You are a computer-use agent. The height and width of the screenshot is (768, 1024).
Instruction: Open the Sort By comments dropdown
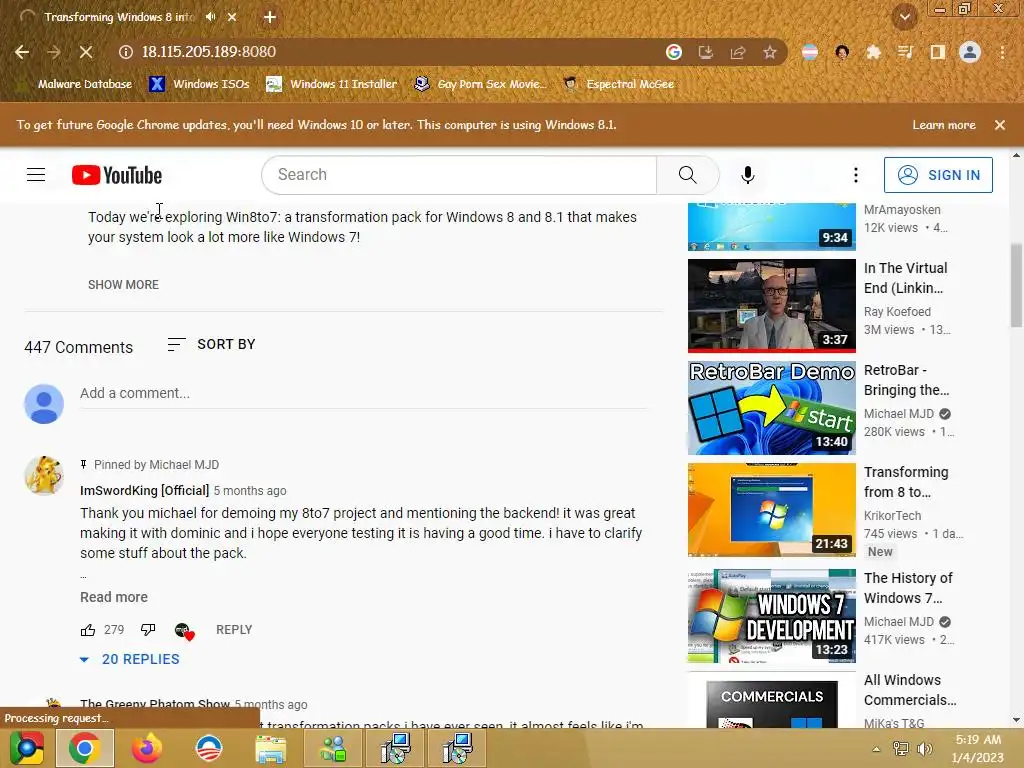pyautogui.click(x=211, y=344)
